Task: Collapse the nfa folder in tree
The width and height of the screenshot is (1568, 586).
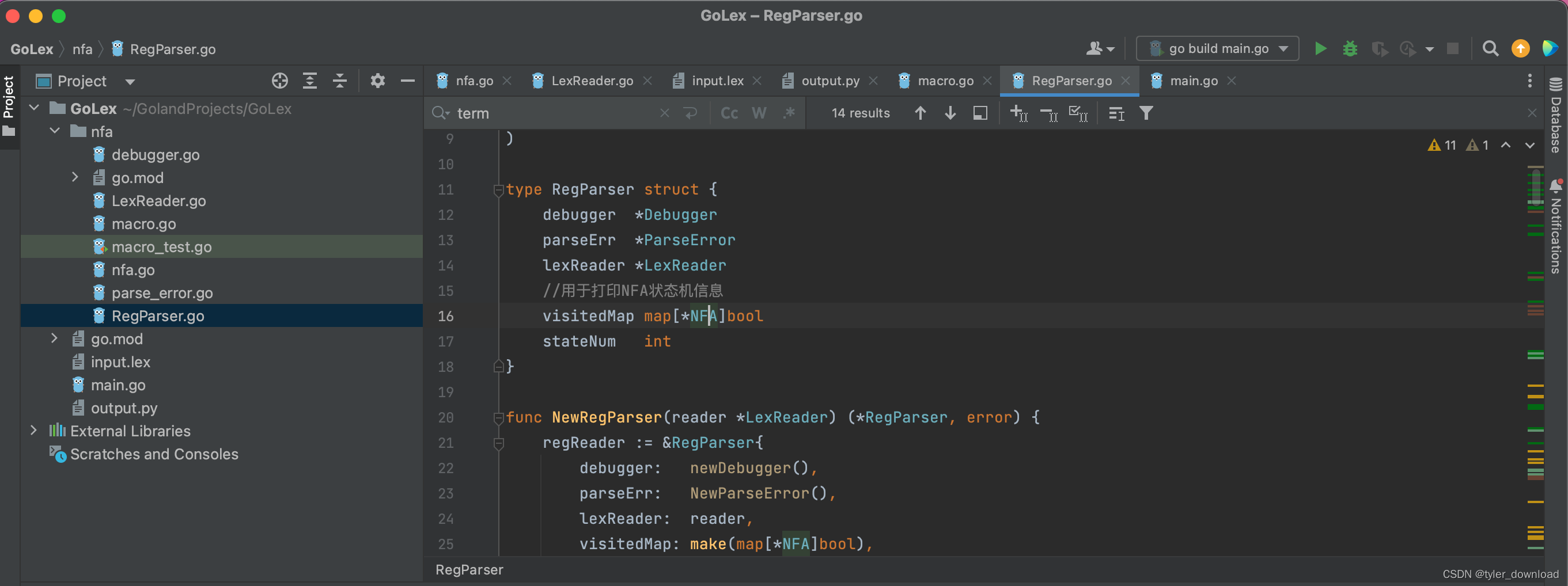Action: click(55, 131)
